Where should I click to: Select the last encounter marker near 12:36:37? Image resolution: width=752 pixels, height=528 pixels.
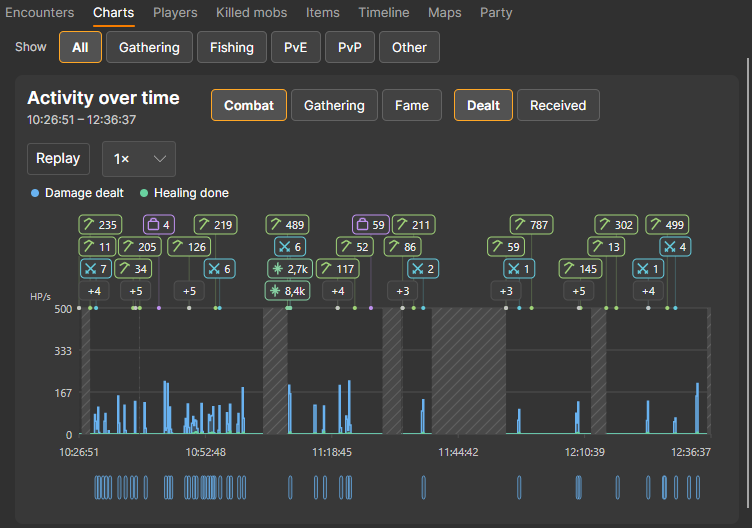[698, 487]
